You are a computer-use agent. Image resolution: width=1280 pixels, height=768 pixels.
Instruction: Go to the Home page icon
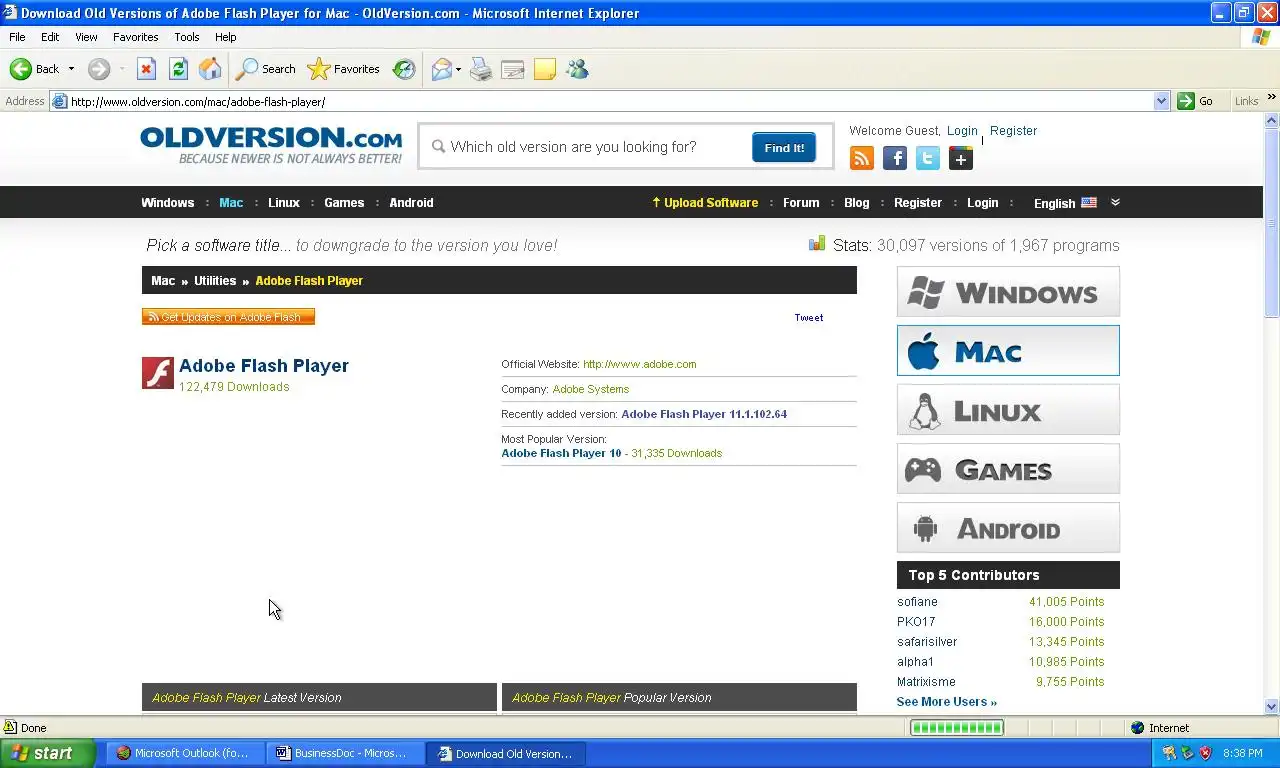click(210, 69)
